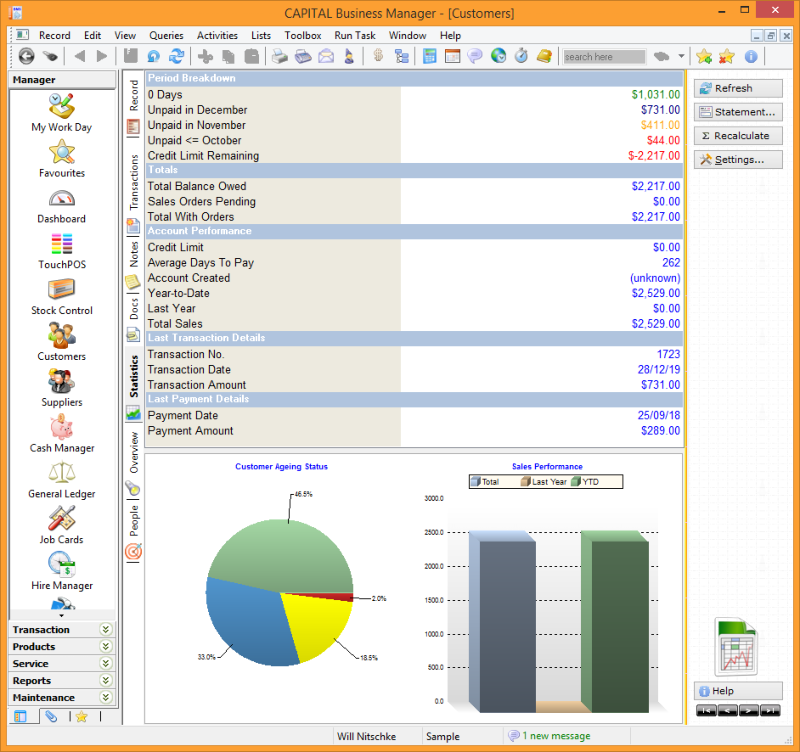Click the Save record toolbar icon
800x752 pixels.
click(131, 56)
